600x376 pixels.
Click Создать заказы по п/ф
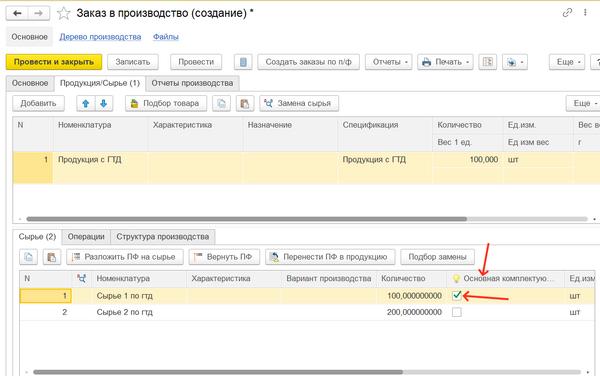pyautogui.click(x=308, y=62)
